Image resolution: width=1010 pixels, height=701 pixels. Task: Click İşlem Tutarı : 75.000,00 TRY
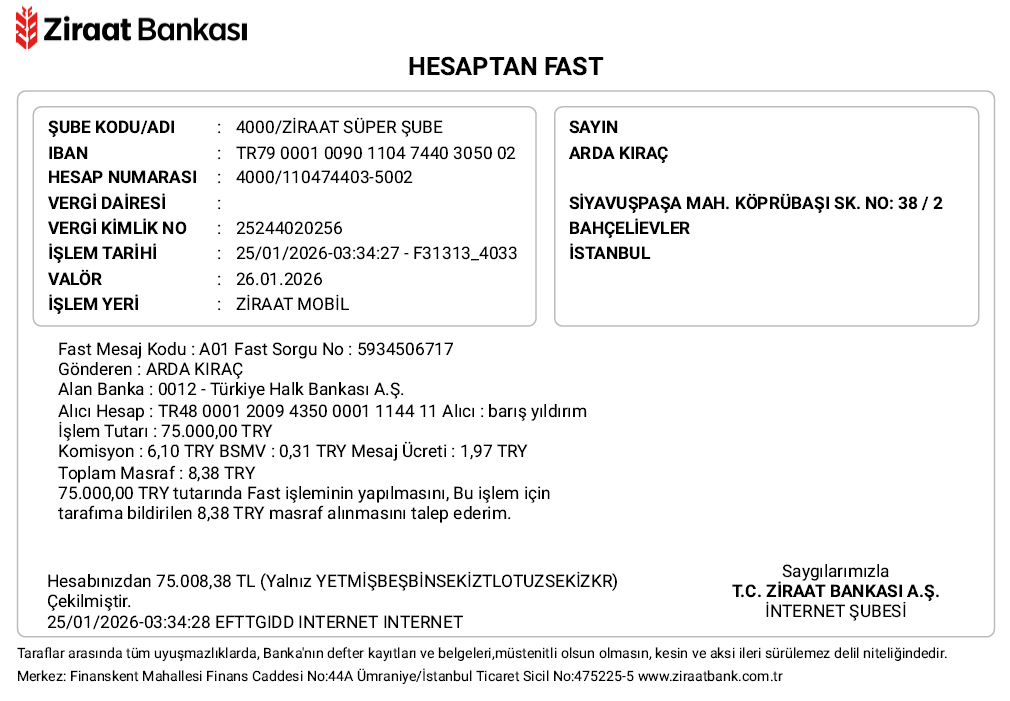click(165, 431)
